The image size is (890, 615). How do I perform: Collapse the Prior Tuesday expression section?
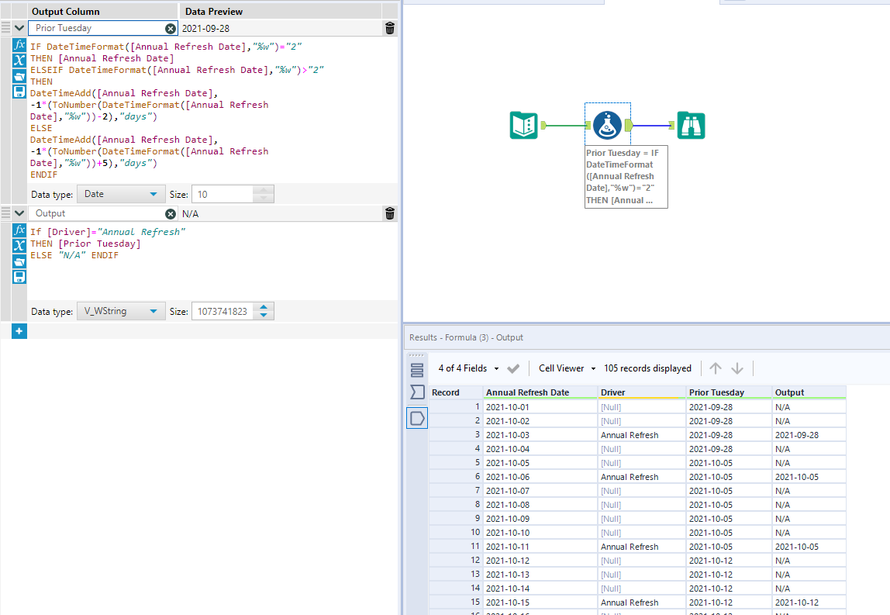[x=19, y=29]
